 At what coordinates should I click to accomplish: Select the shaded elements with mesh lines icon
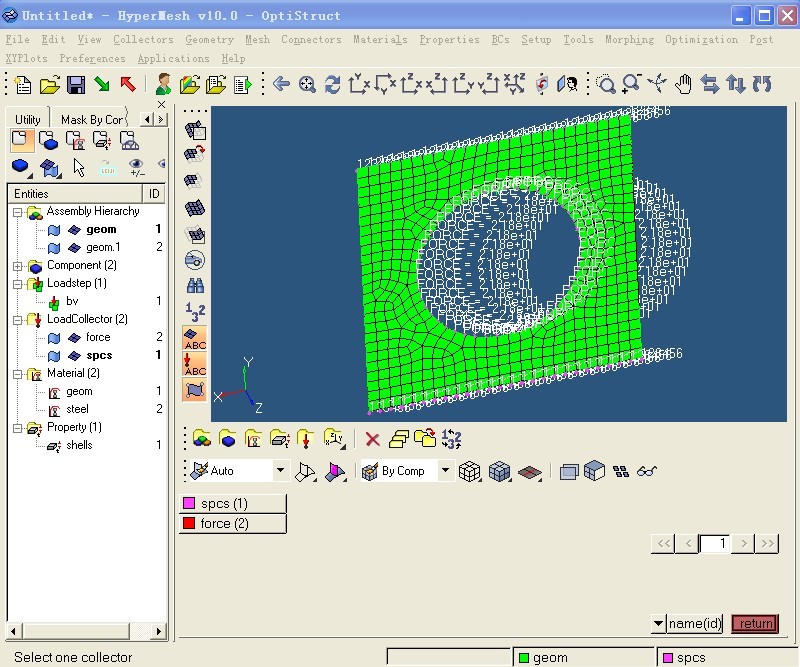pyautogui.click(x=499, y=471)
